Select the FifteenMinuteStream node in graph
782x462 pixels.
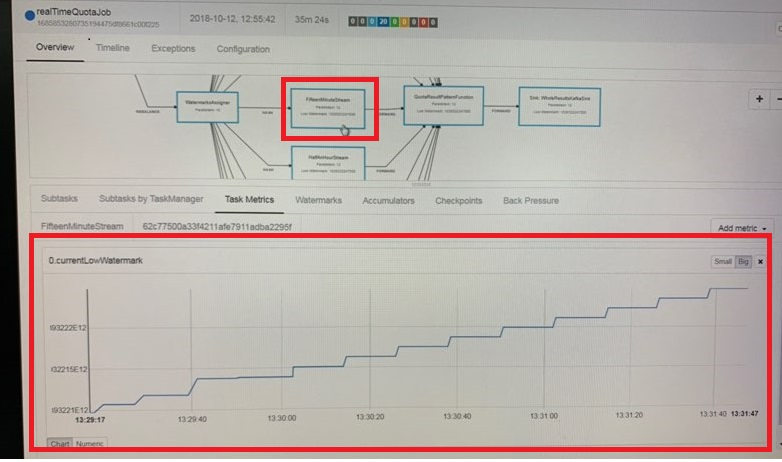pos(328,109)
